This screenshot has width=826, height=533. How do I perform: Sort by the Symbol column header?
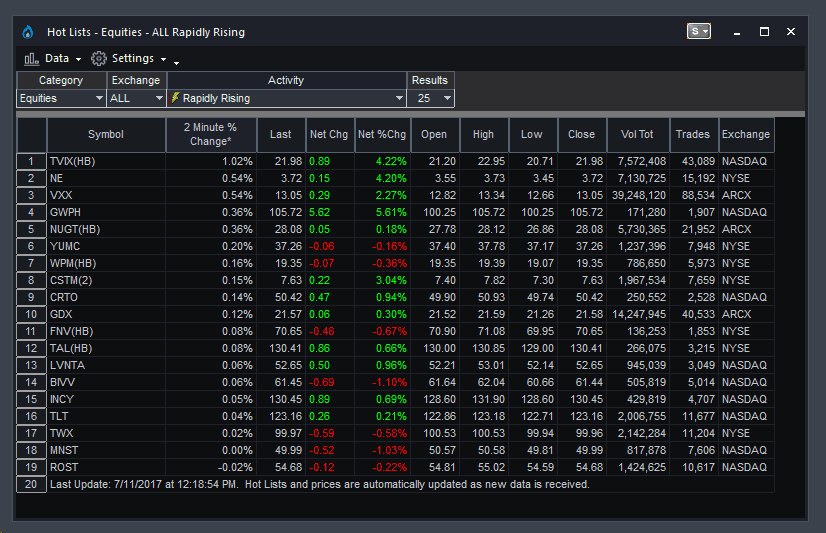tap(106, 134)
